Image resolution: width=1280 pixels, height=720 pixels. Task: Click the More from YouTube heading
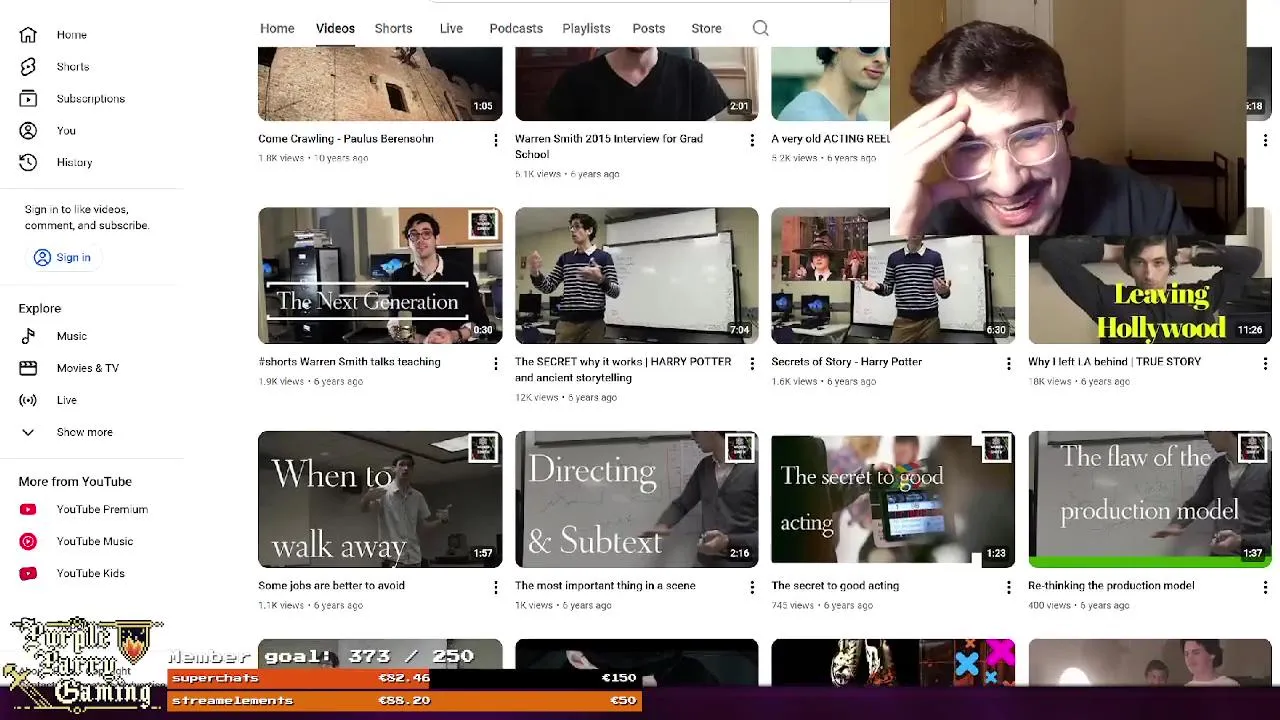tap(75, 482)
